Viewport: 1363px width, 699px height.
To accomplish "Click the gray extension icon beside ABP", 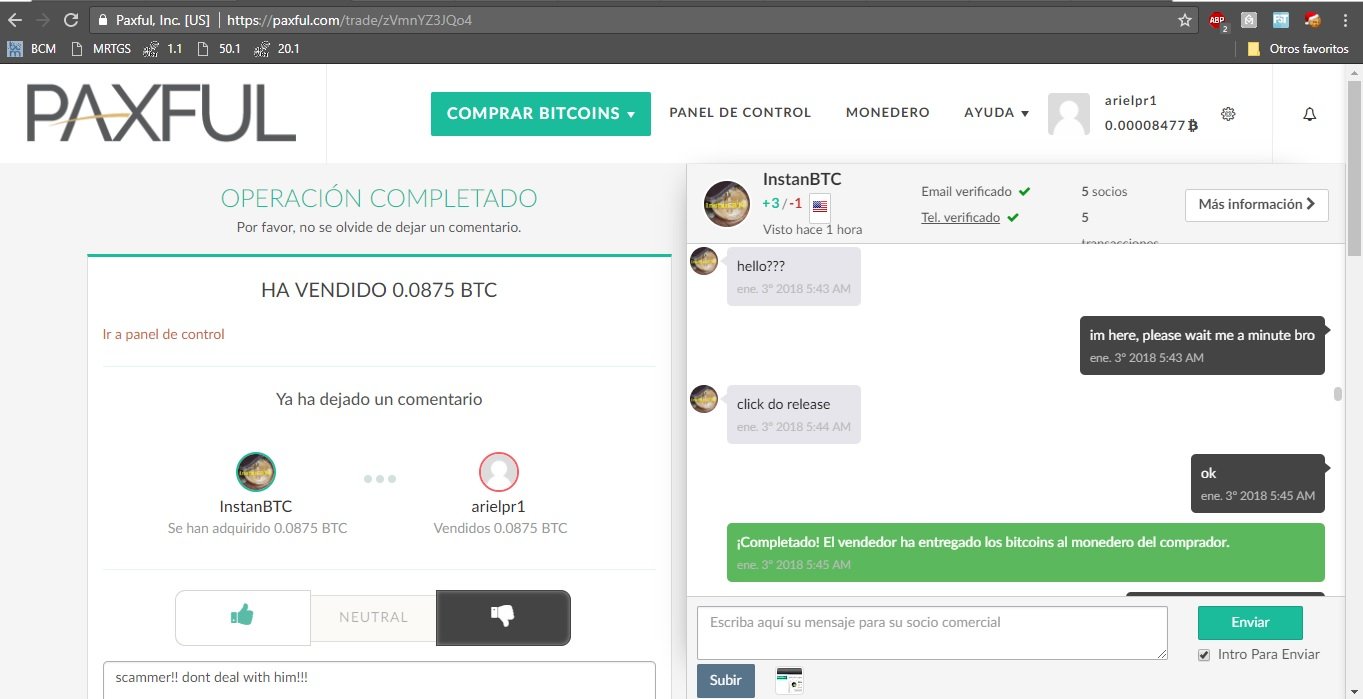I will 1248,19.
